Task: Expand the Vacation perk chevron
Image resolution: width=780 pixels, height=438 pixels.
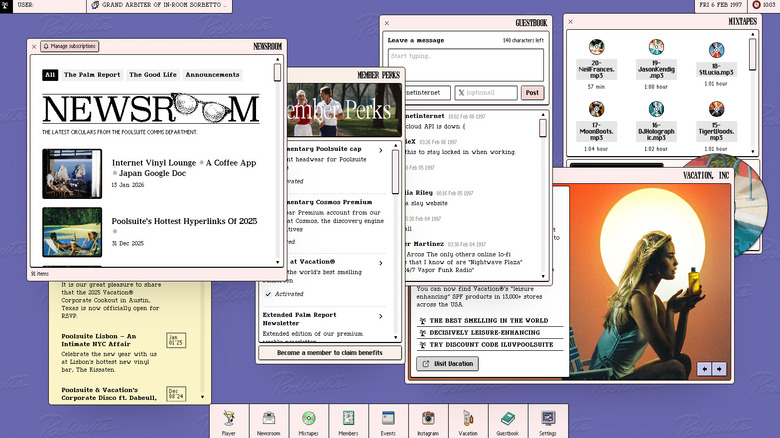Action: (381, 263)
